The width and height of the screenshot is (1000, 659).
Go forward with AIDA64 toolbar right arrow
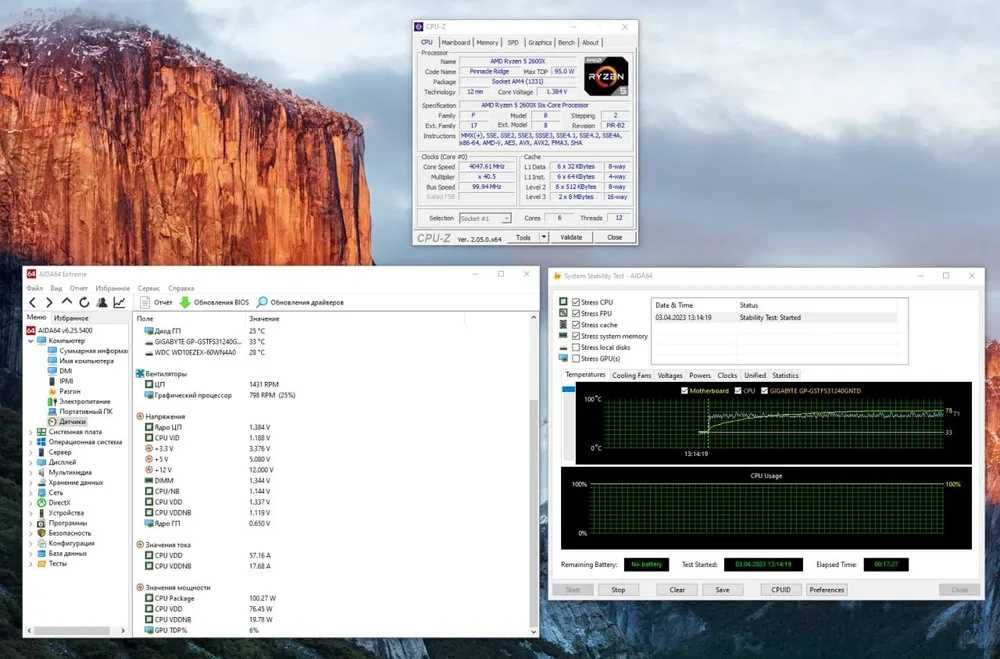pos(49,302)
